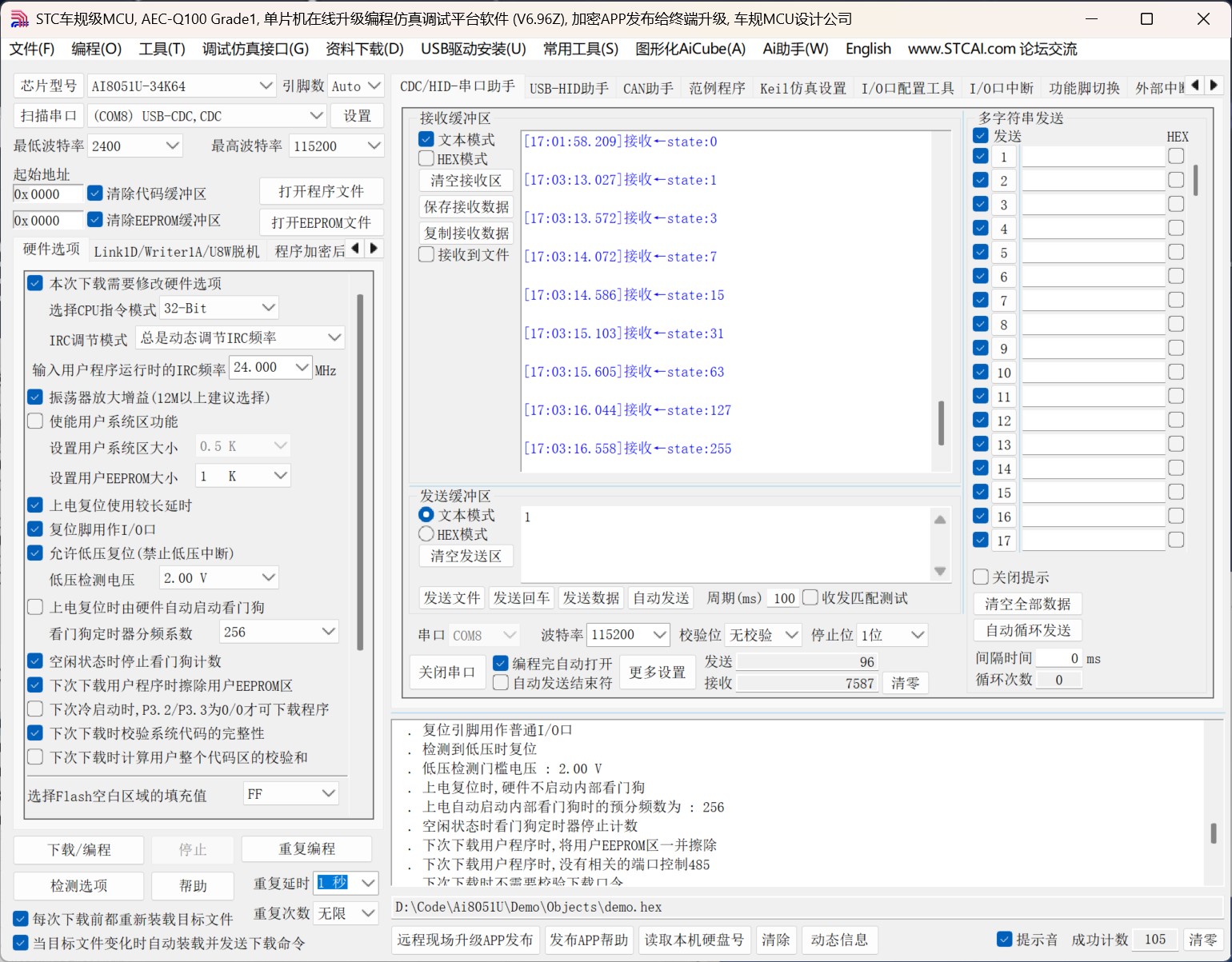The image size is (1232, 962).
Task: Enable 关闭提示 checkbox
Action: point(981,577)
